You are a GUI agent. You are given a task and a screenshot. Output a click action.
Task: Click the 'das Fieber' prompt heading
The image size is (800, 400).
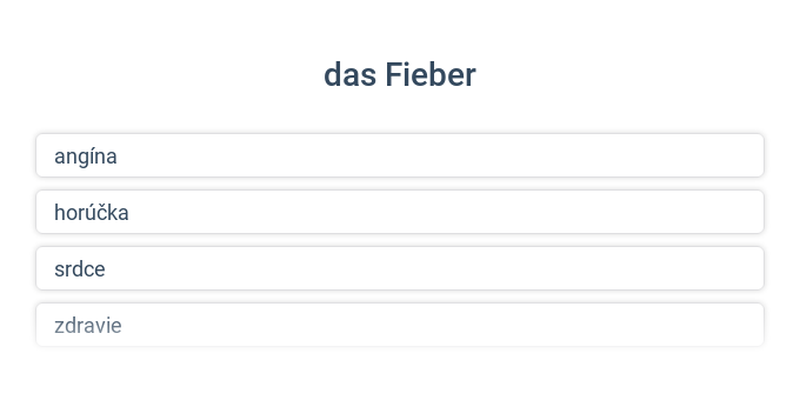400,74
